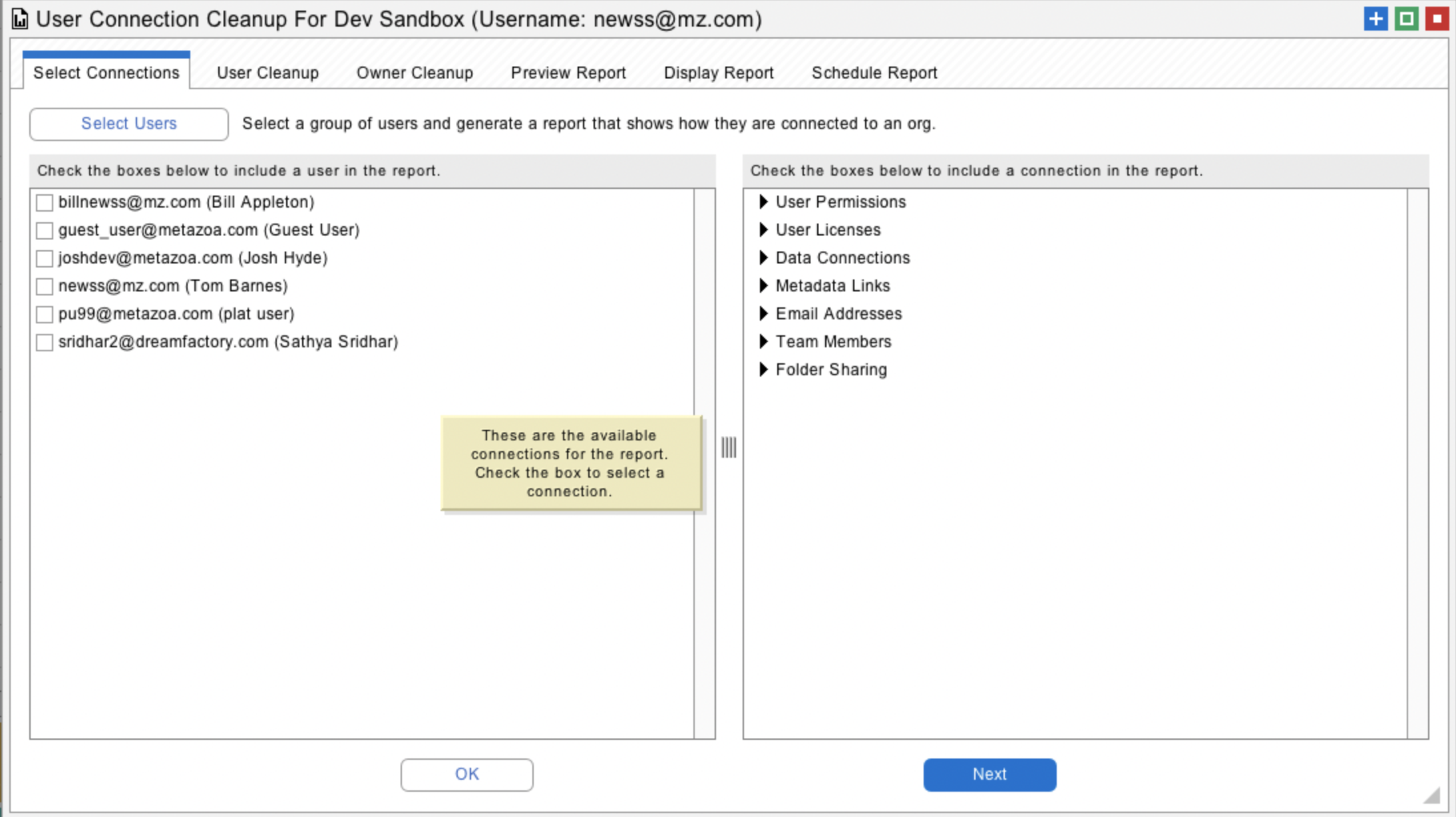Click the vertical splitter grip between panels
1456x817 pixels.
(729, 447)
